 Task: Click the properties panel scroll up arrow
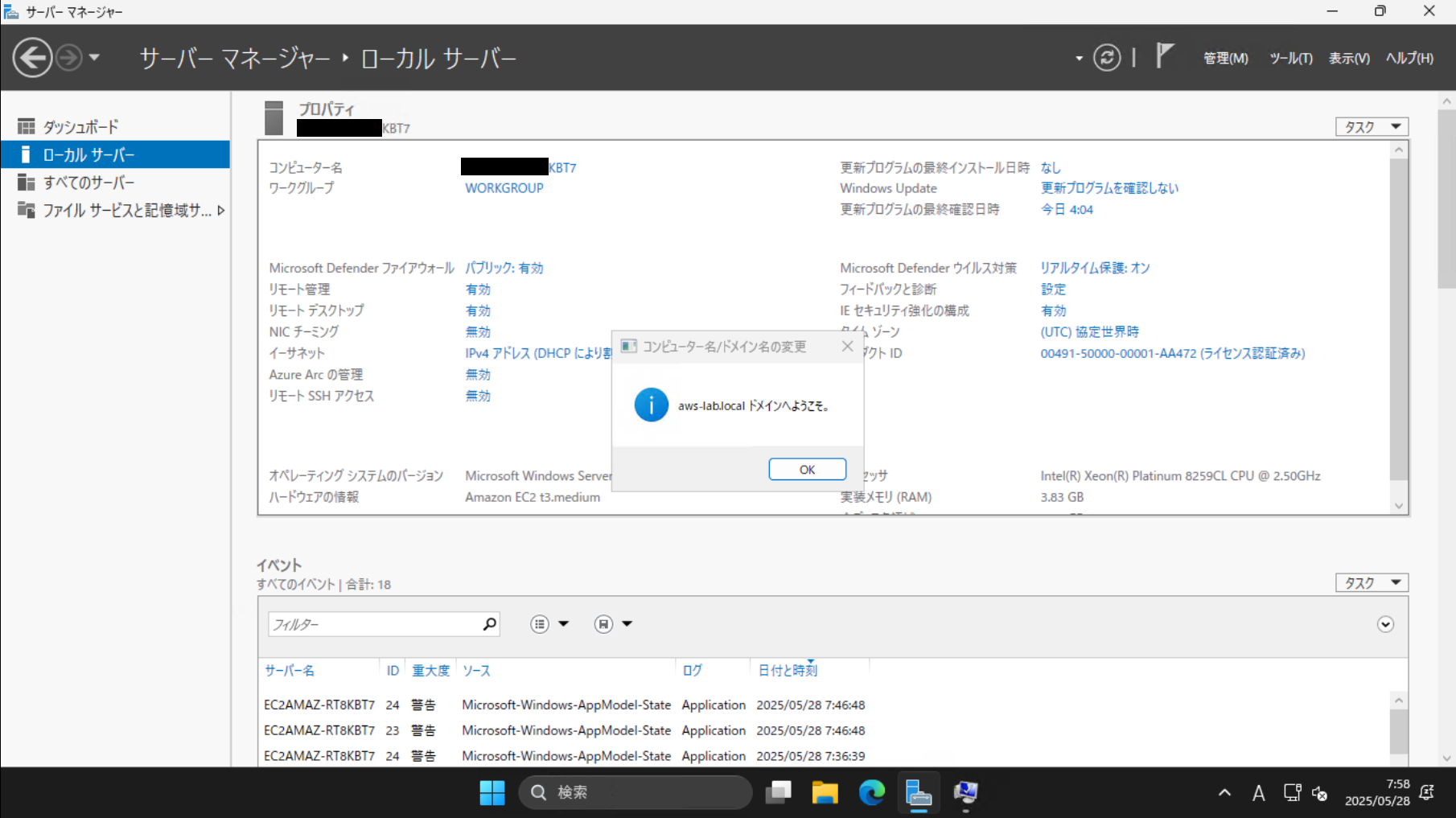1399,150
